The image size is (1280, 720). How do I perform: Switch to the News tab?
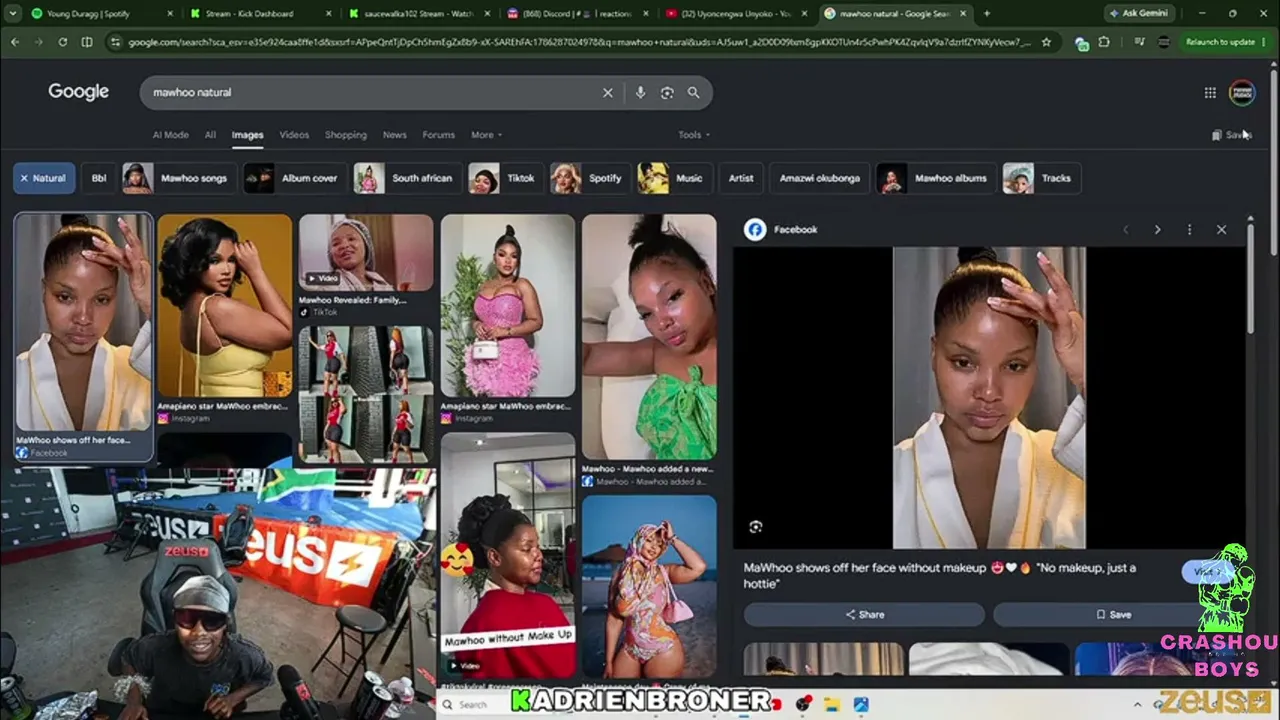point(395,135)
